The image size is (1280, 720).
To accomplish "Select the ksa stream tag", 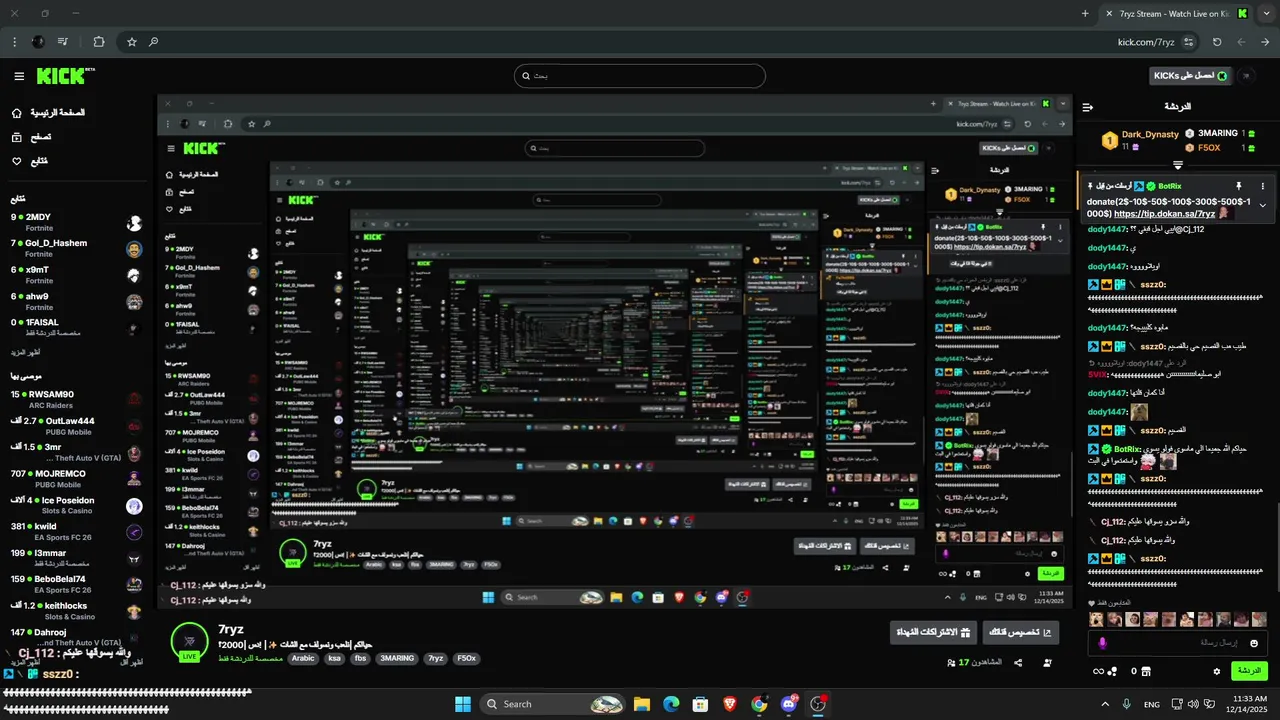I will coord(334,659).
